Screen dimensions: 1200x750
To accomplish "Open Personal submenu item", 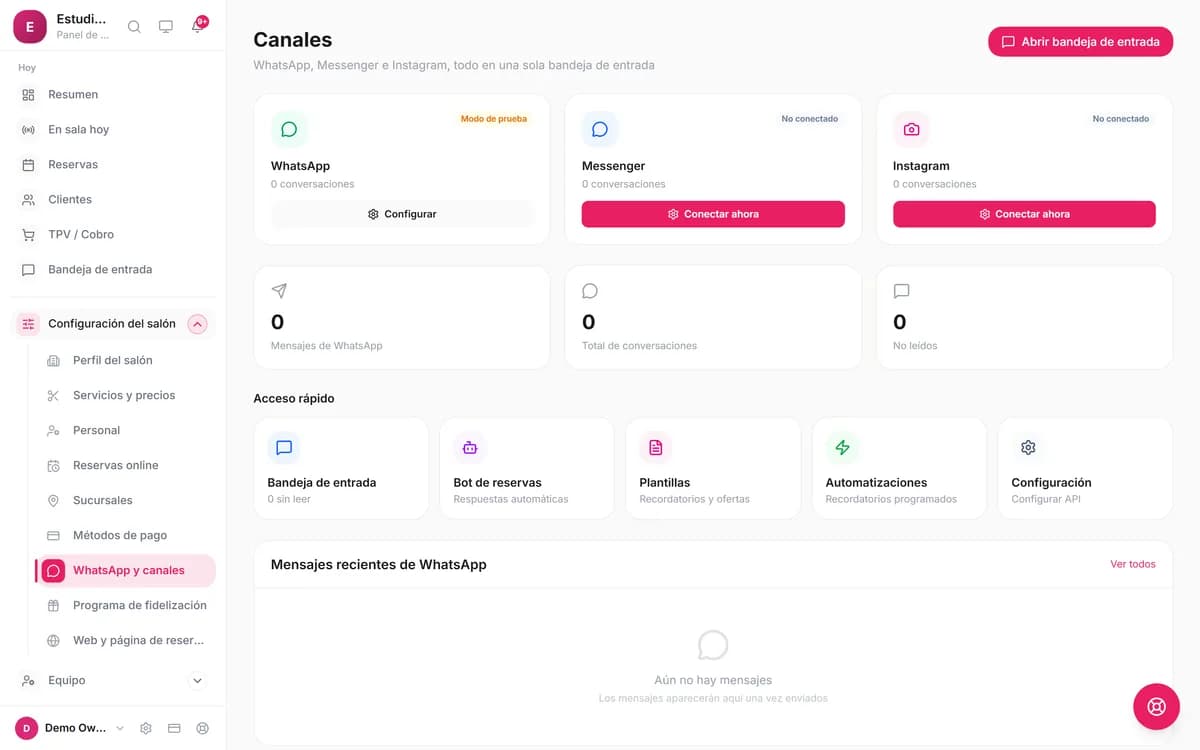I will (x=125, y=430).
